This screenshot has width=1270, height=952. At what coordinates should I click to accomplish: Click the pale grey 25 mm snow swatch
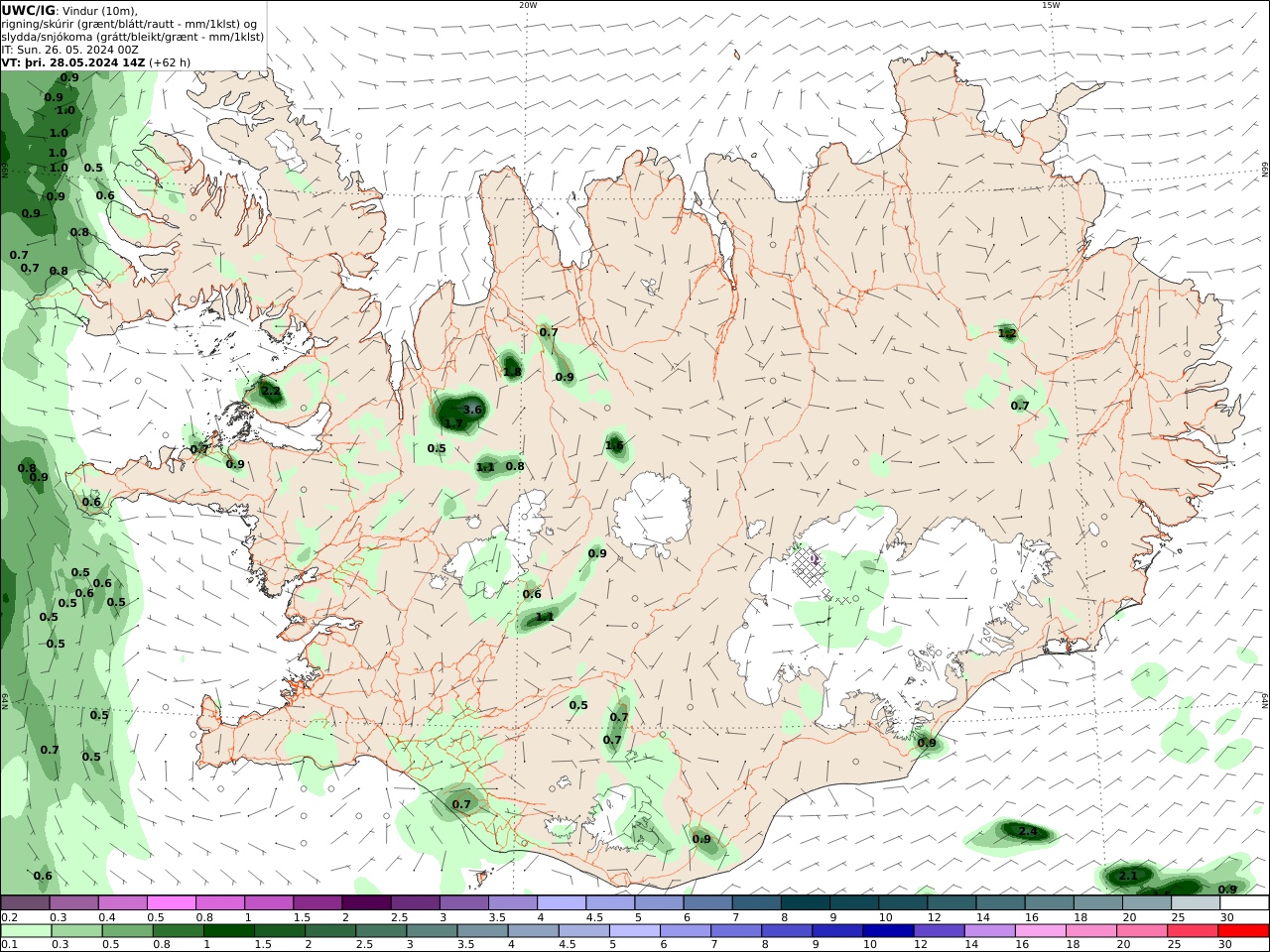pyautogui.click(x=1196, y=903)
